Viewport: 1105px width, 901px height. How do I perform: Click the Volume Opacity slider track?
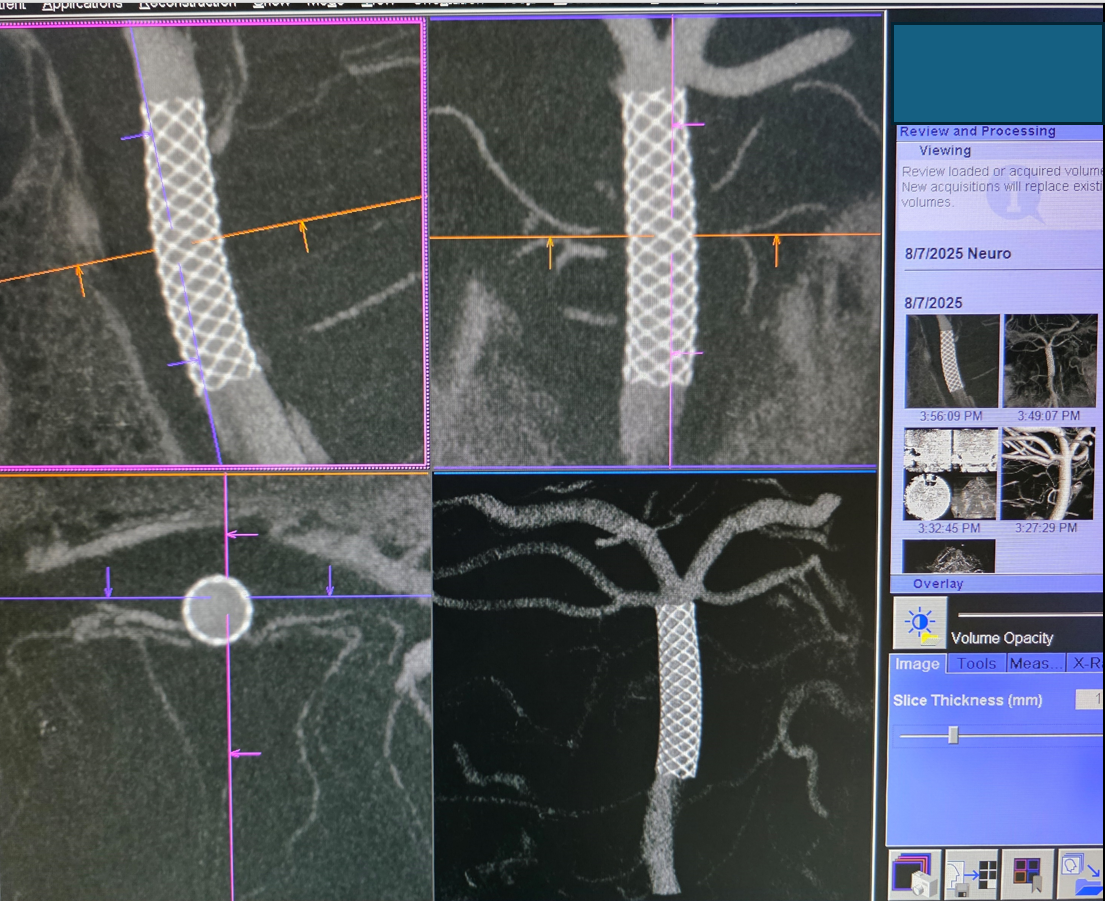click(x=1030, y=615)
